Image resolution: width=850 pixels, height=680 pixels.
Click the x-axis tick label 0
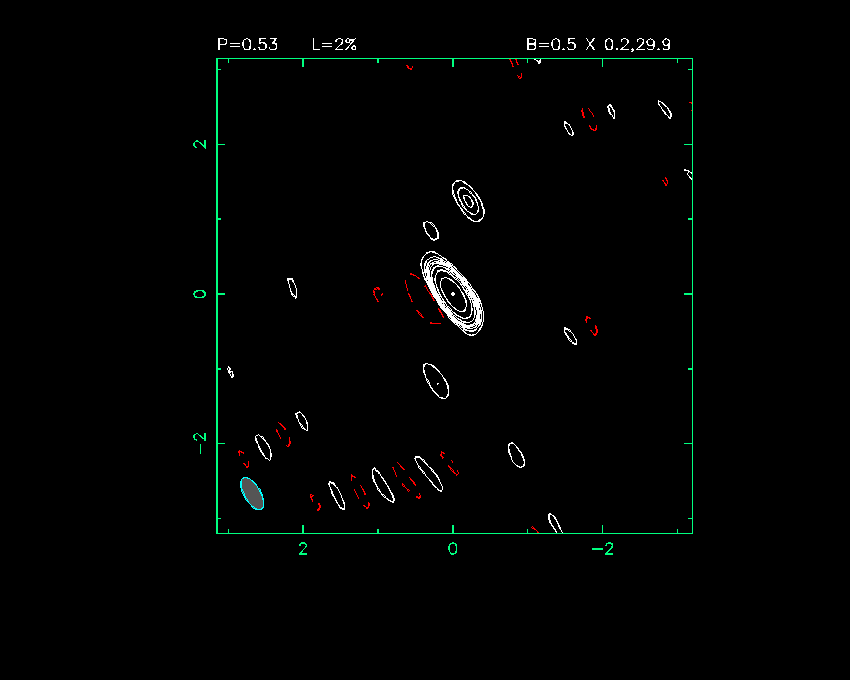tap(453, 549)
